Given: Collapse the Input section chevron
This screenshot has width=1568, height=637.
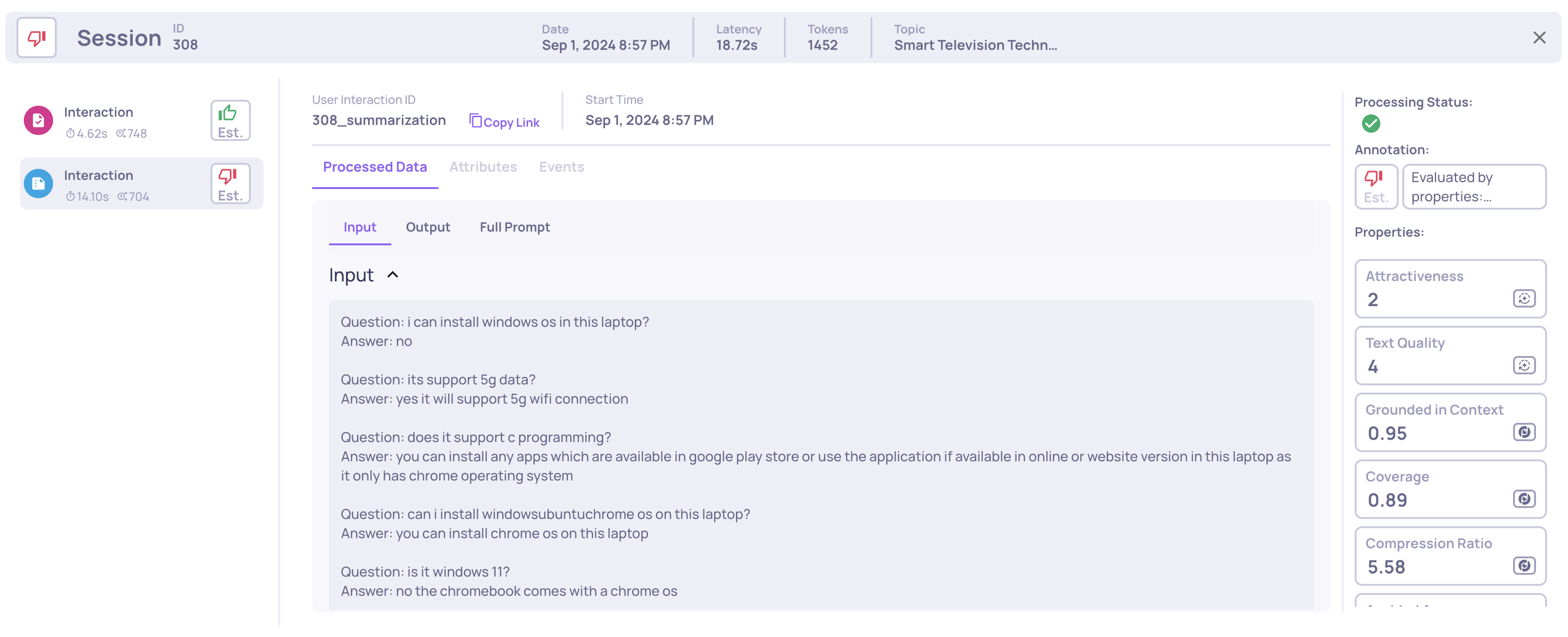Looking at the screenshot, I should [393, 275].
